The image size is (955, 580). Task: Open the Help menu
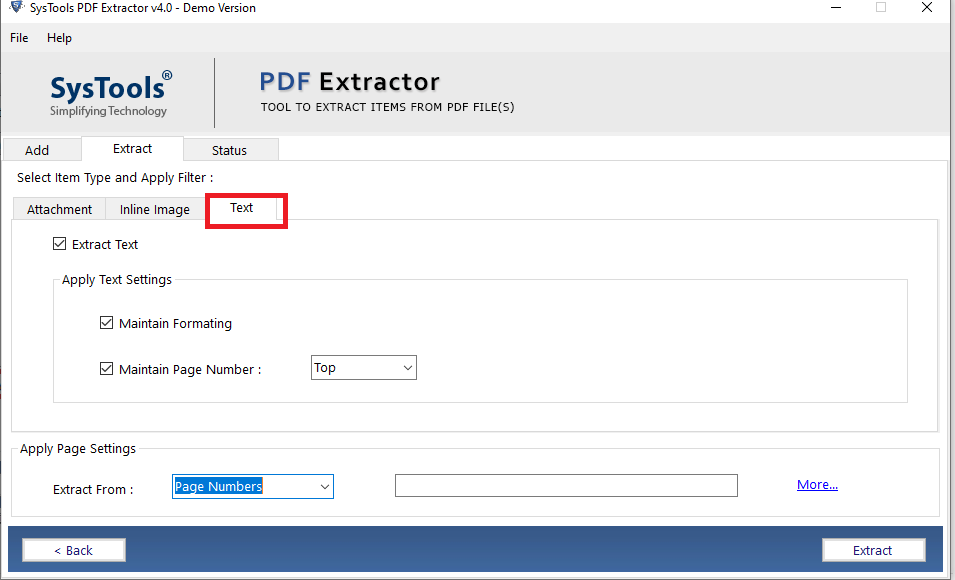coord(59,38)
